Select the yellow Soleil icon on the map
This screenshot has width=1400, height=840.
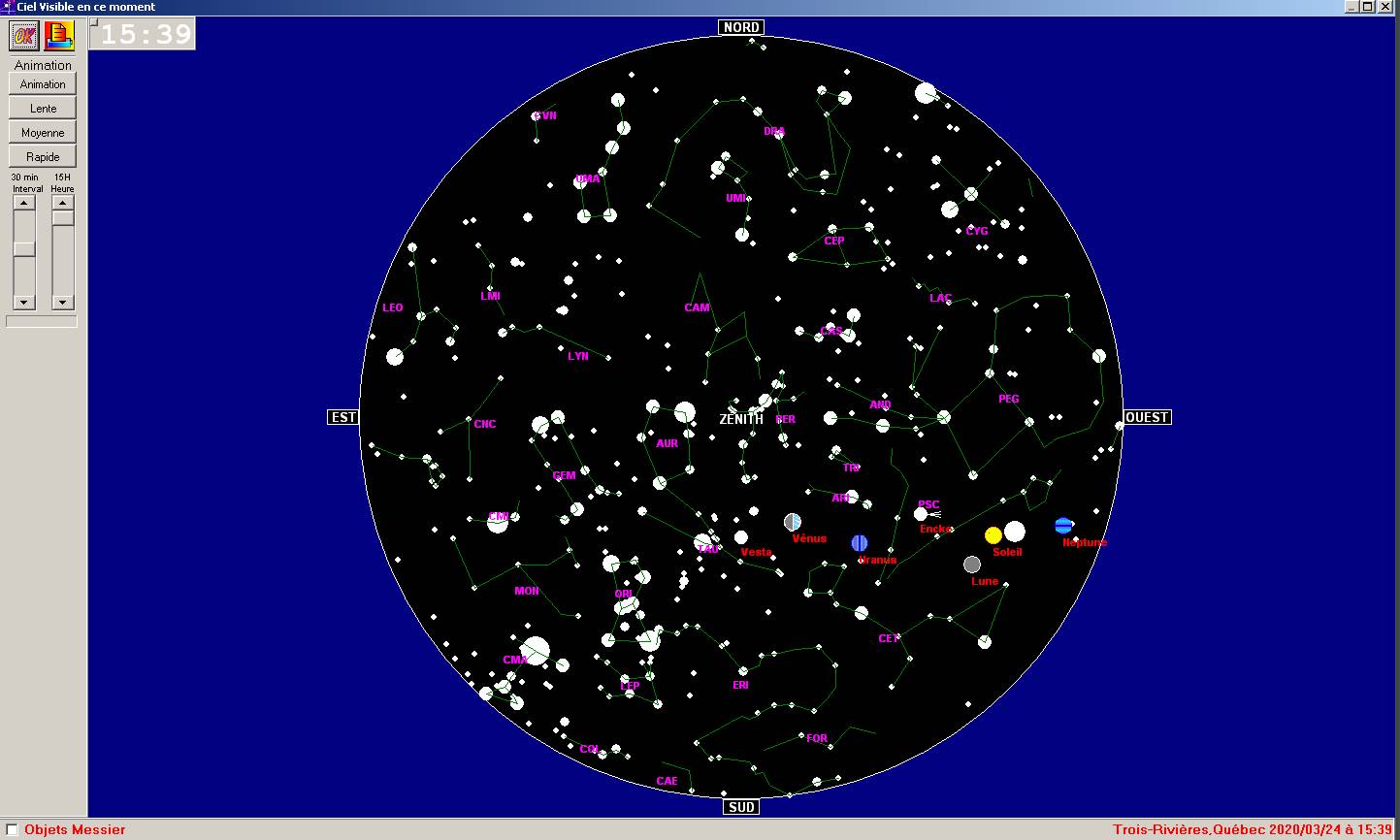click(993, 535)
